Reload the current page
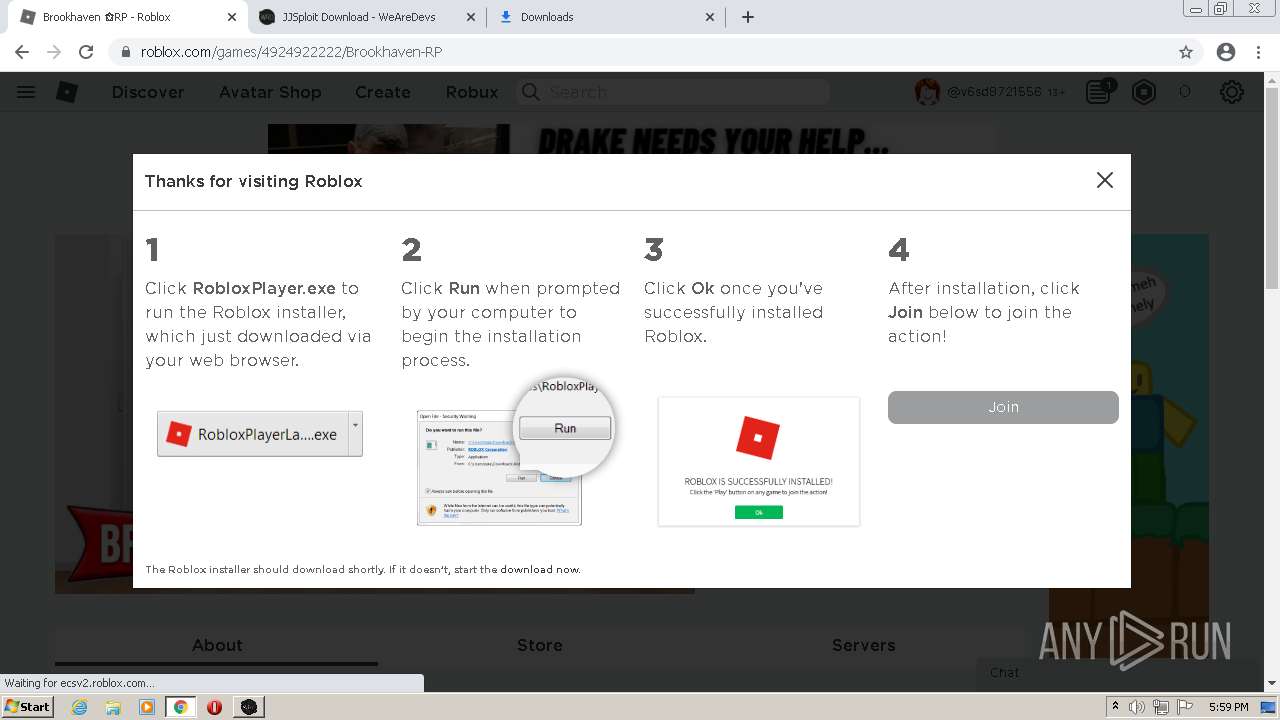 click(x=86, y=52)
